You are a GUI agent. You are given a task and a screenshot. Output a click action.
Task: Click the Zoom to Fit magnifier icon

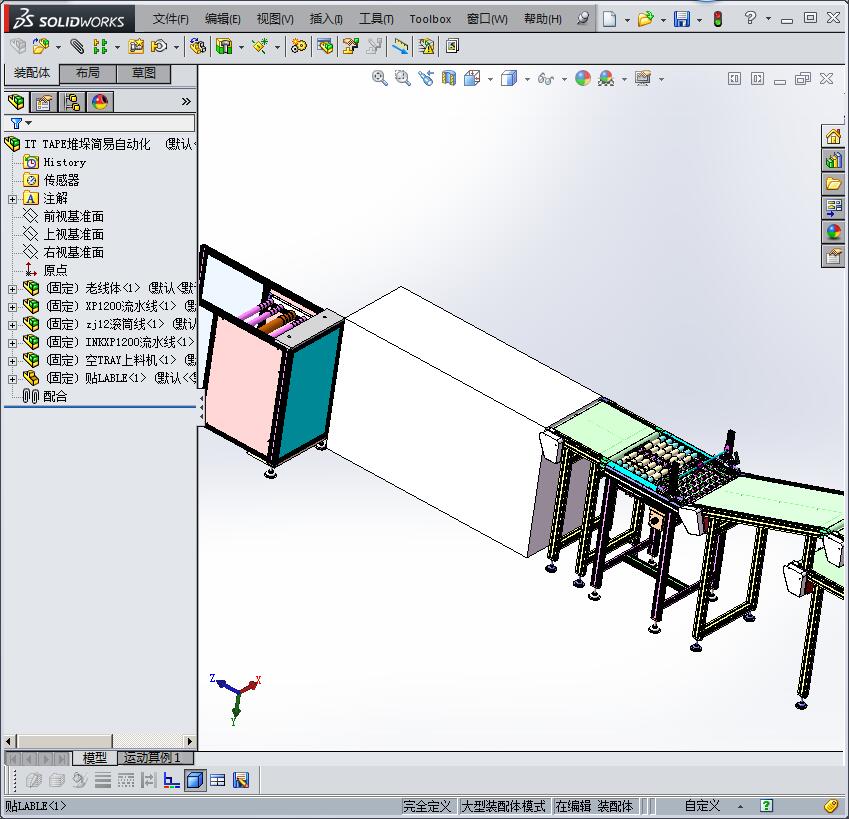(x=380, y=78)
